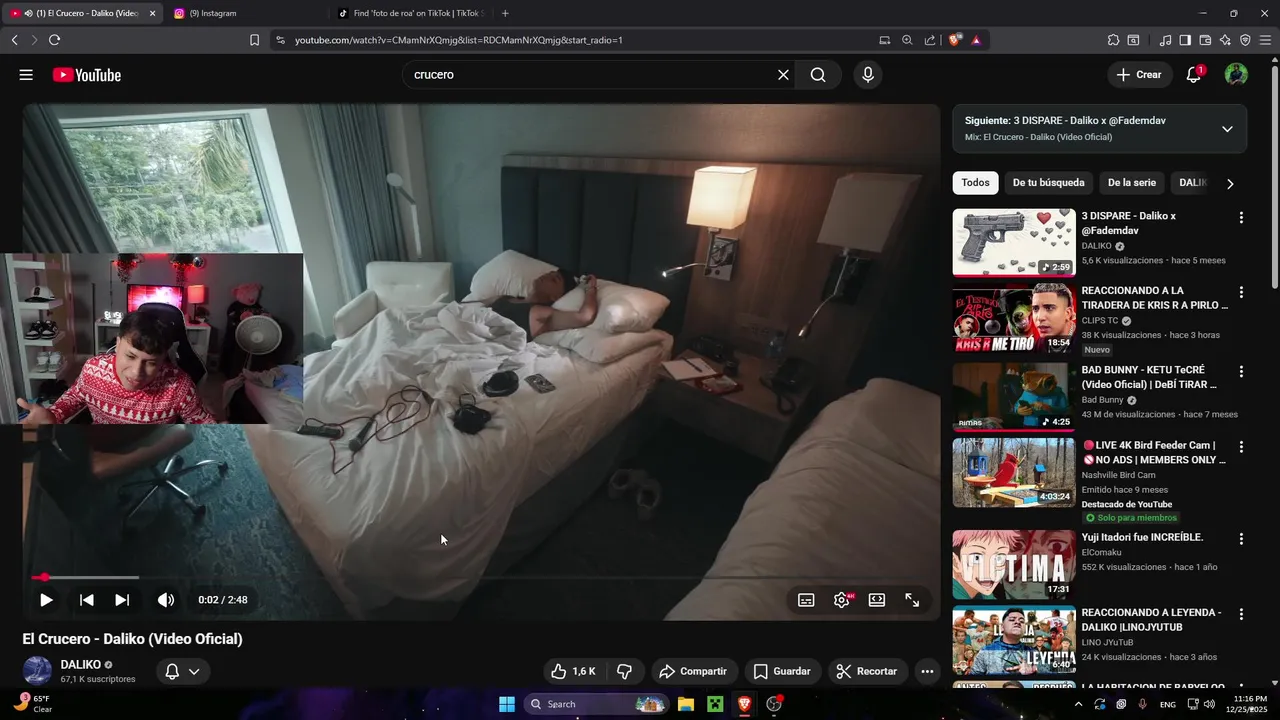The height and width of the screenshot is (720, 1280).
Task: Open the DALIKO channel name link
Action: (x=80, y=664)
